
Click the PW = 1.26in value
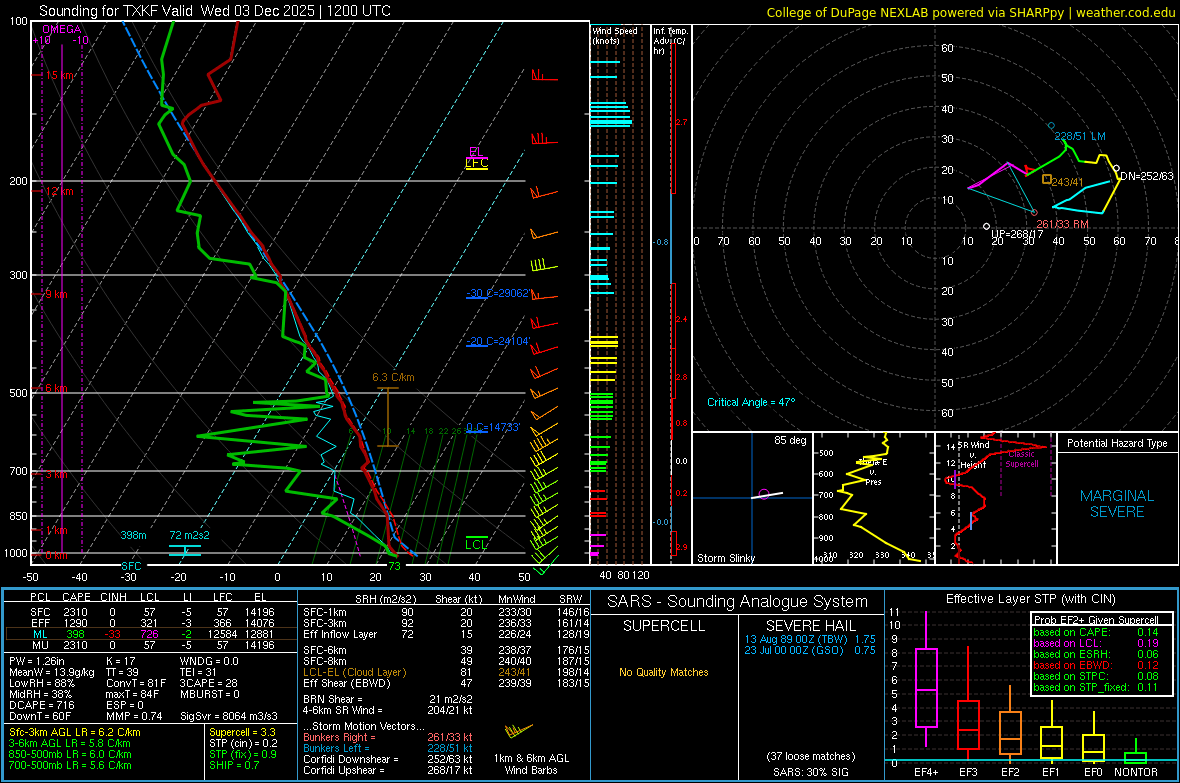coord(40,661)
